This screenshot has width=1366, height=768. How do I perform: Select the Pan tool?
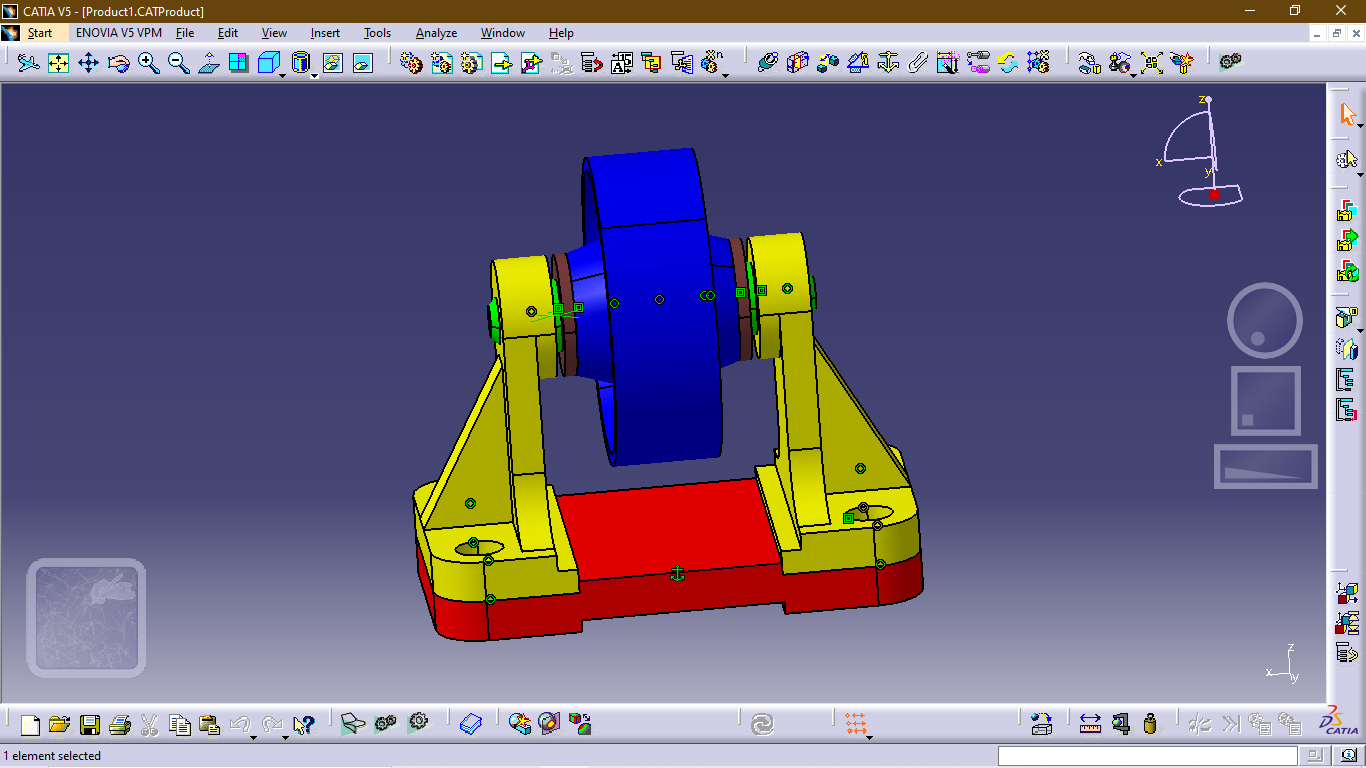88,62
